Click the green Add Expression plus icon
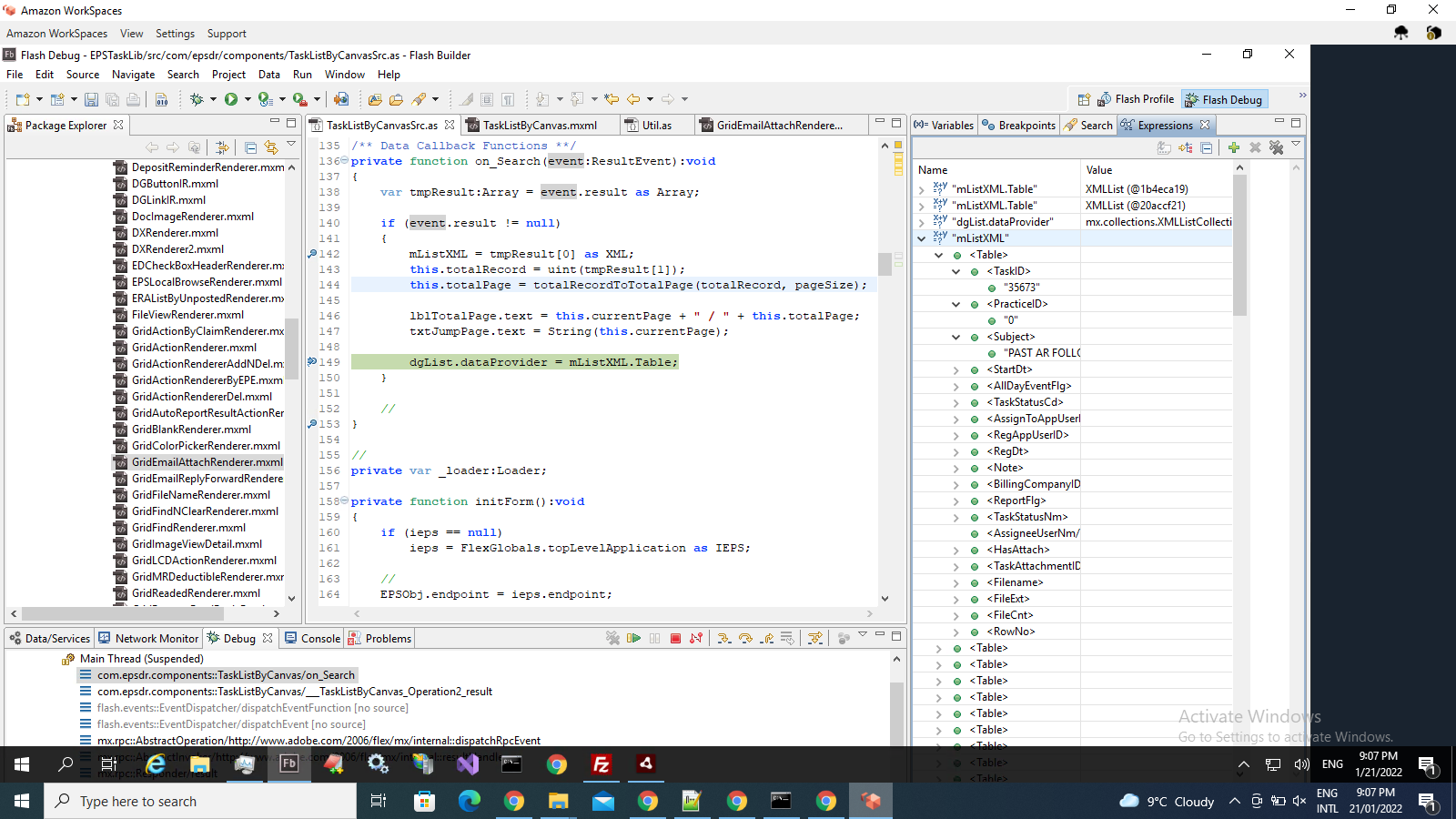 coord(1234,147)
